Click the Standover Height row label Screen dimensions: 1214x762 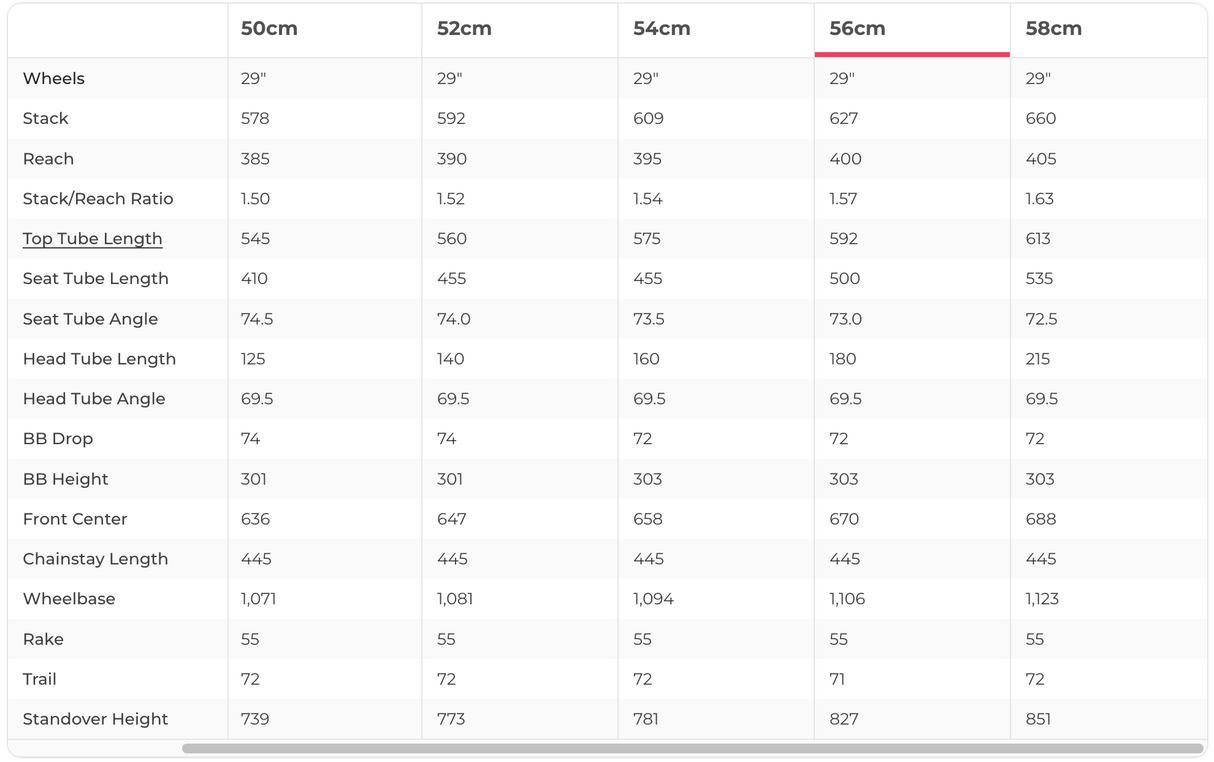pos(95,719)
